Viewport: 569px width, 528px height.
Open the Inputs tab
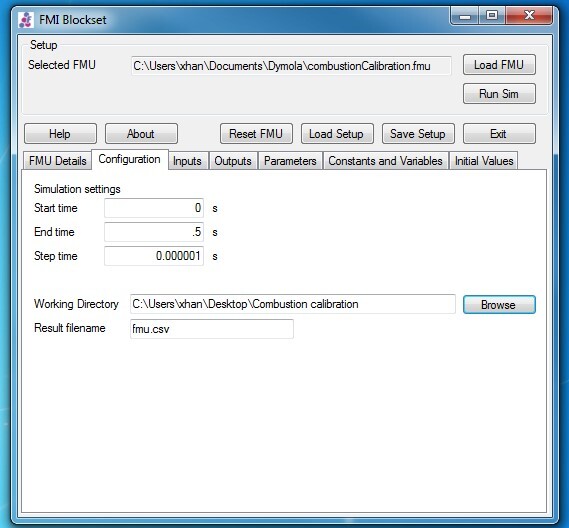click(x=187, y=161)
